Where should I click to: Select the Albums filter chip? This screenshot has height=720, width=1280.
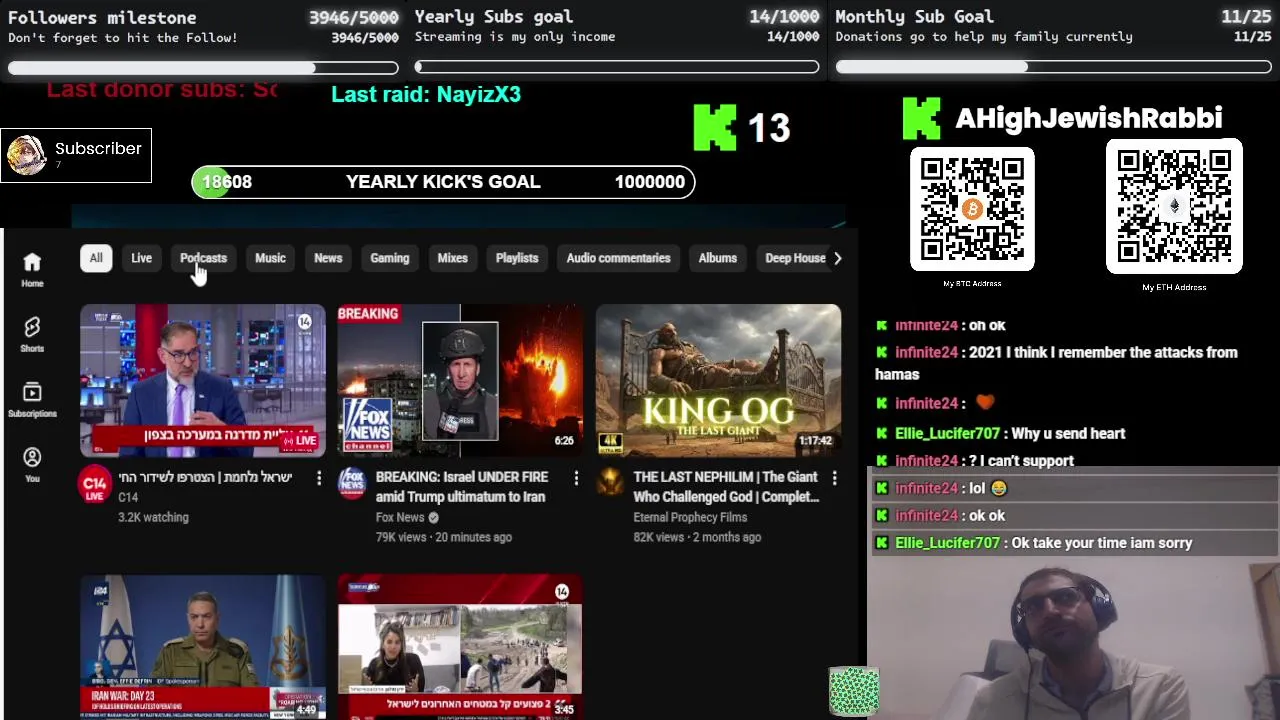coord(717,258)
